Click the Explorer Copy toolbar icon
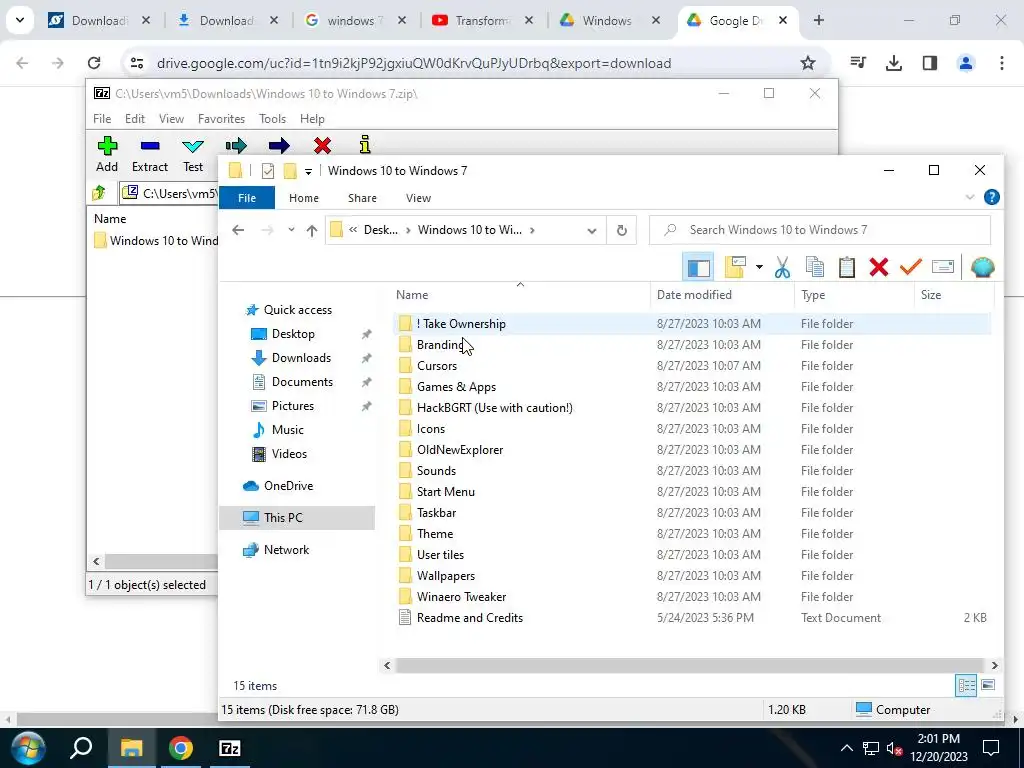 pos(814,267)
